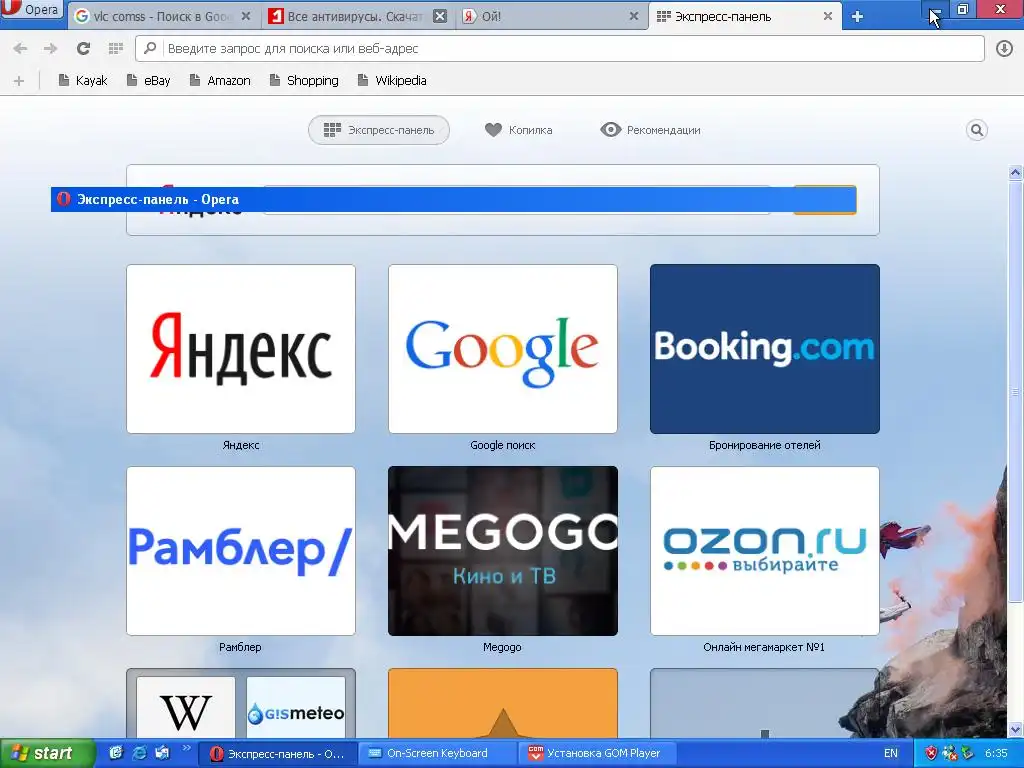Open the Opera main menu button
Image resolution: width=1024 pixels, height=768 pixels.
tap(31, 9)
